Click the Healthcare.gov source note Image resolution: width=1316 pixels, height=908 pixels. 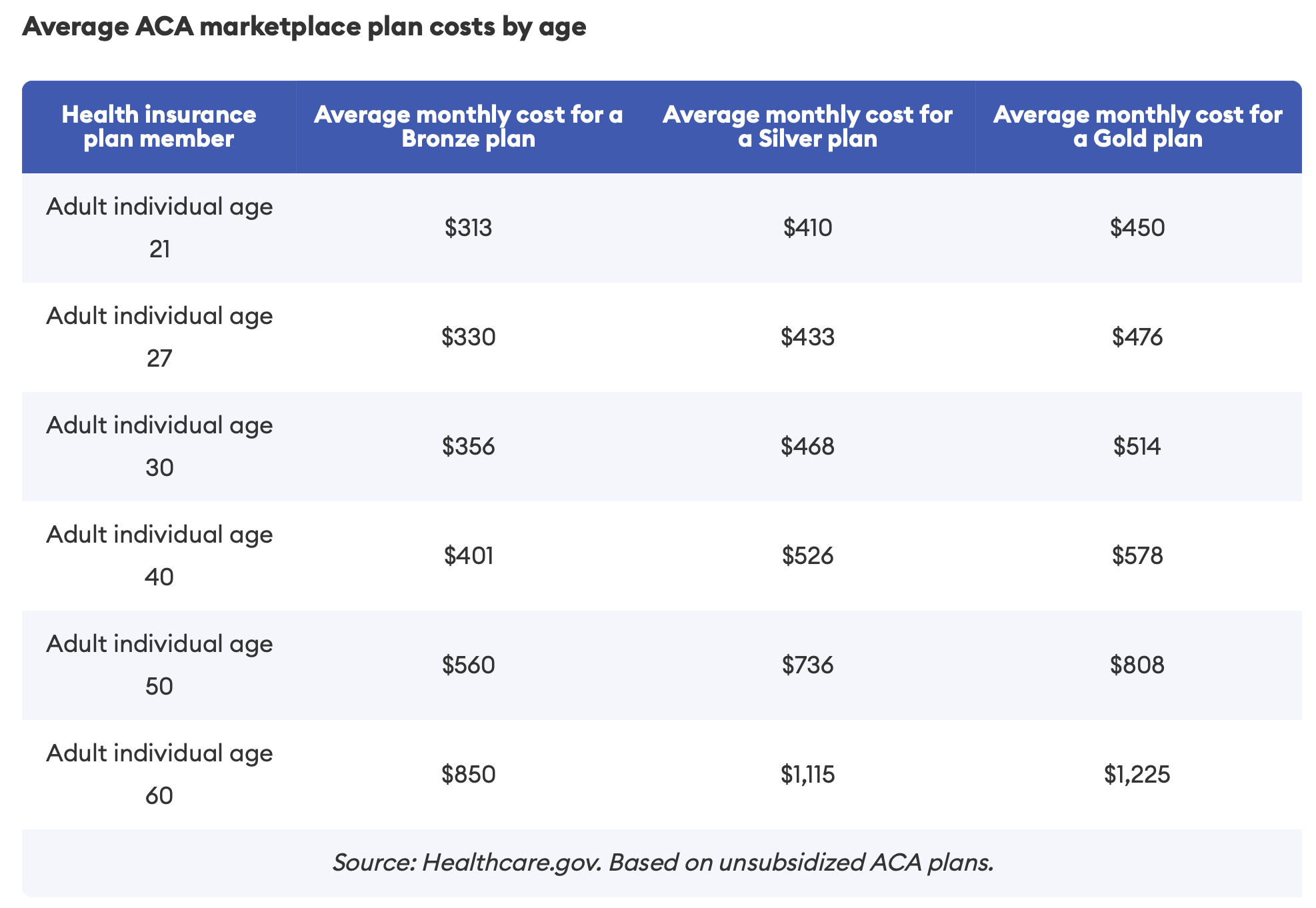(663, 863)
